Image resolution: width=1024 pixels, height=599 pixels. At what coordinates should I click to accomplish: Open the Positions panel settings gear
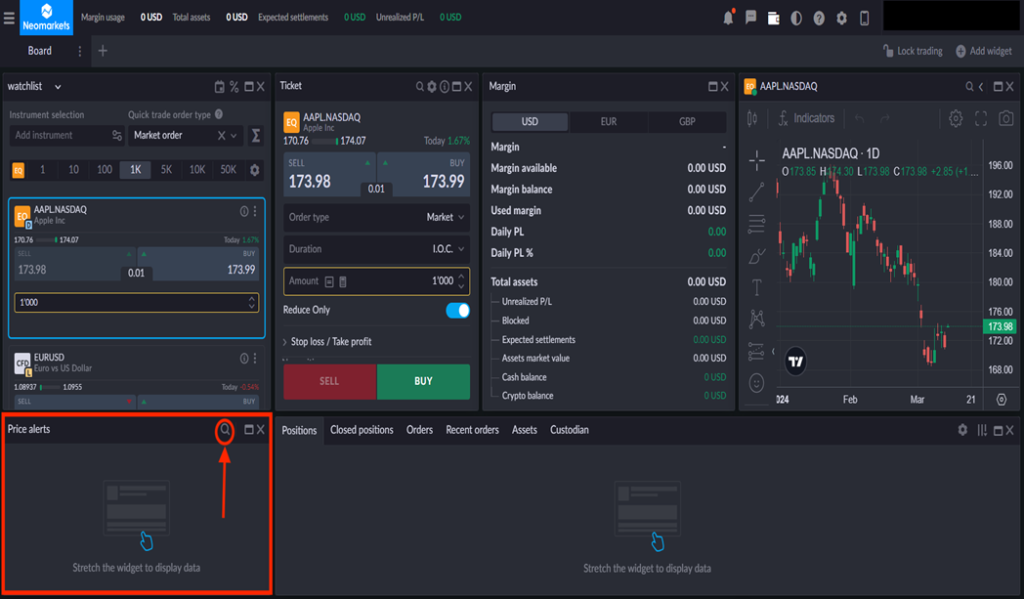962,430
